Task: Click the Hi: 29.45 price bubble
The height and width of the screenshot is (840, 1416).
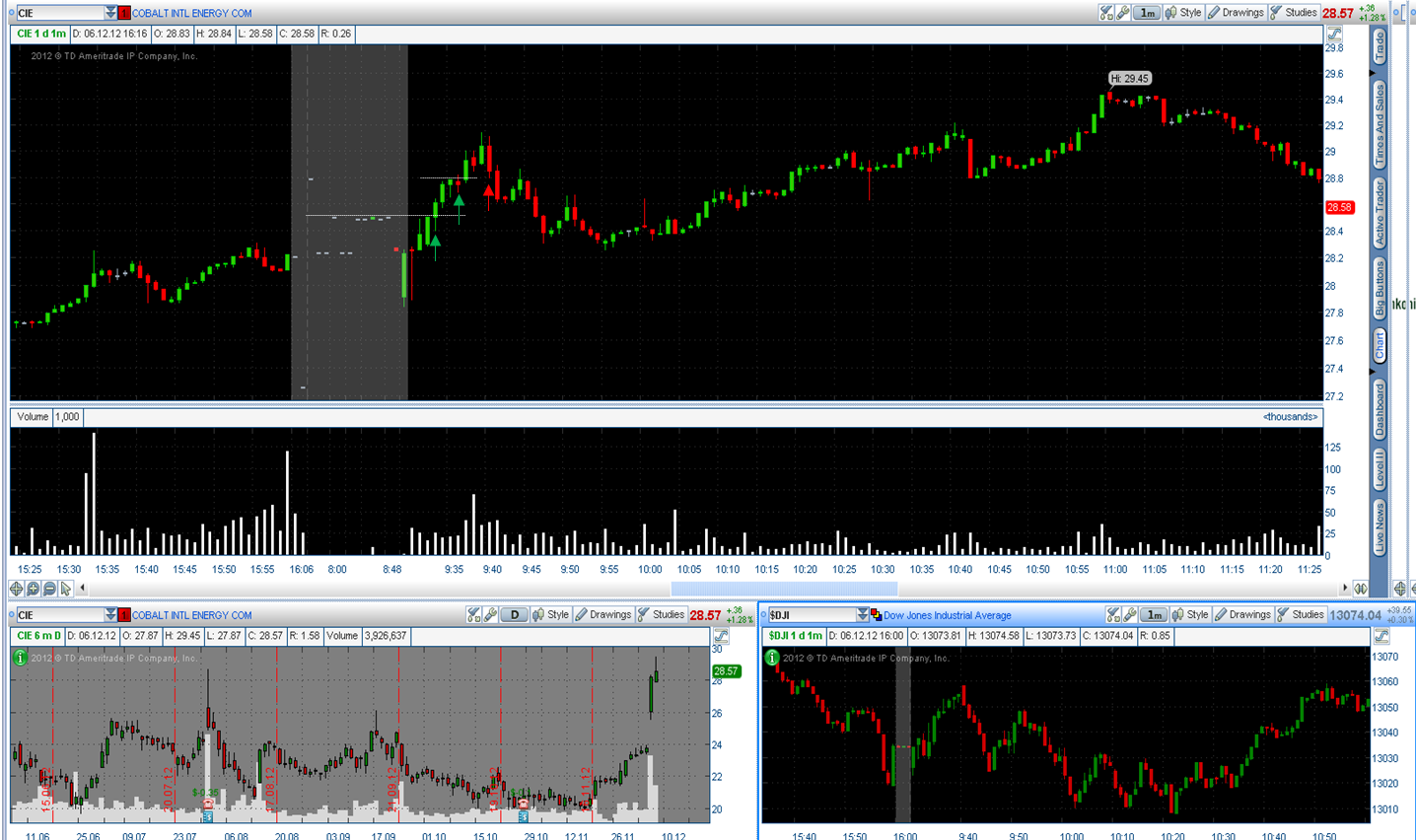Action: tap(1129, 79)
